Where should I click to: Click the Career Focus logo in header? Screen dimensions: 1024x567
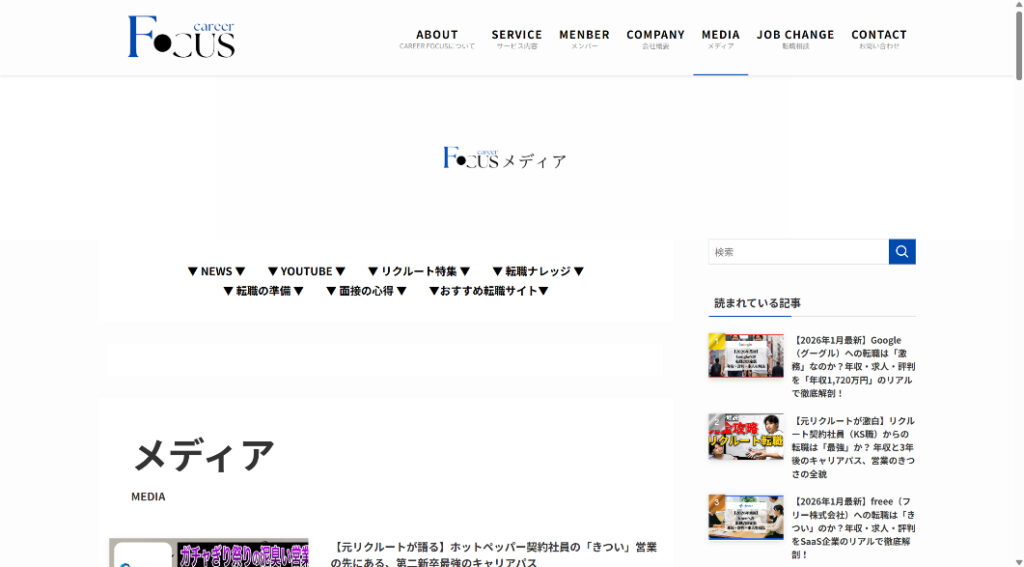(x=181, y=37)
